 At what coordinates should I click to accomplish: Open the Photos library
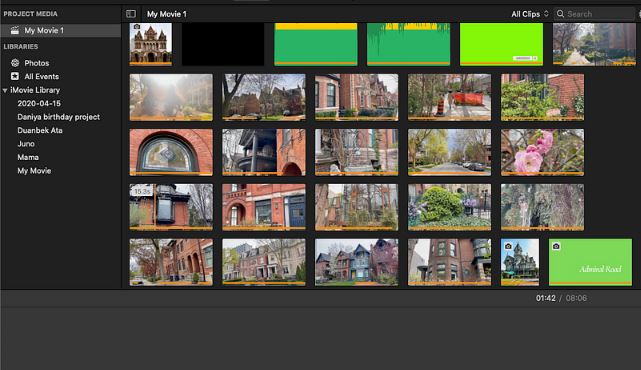pos(37,63)
